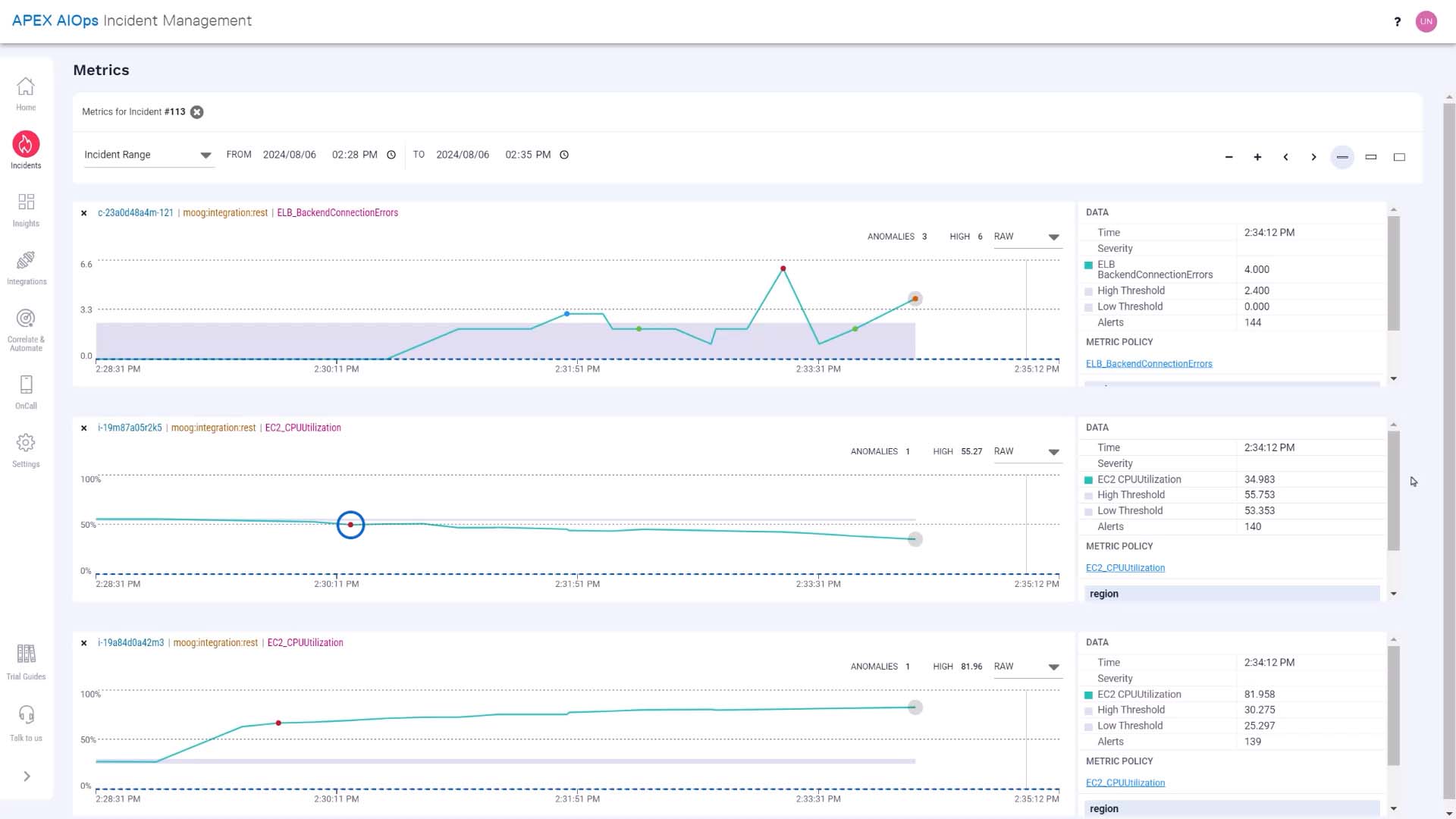Select the medium chart height view

pos(1370,157)
